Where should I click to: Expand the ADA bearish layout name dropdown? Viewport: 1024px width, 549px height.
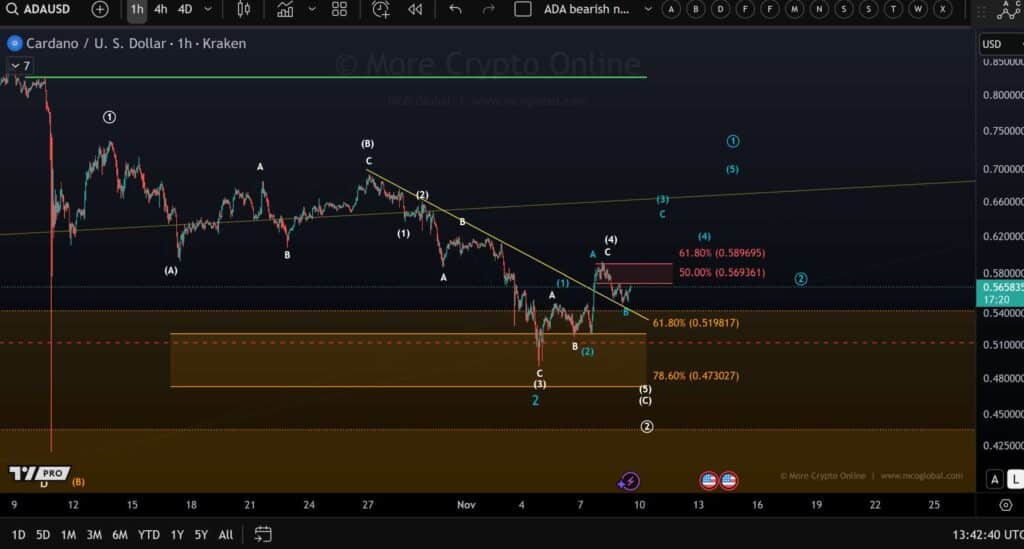647,9
